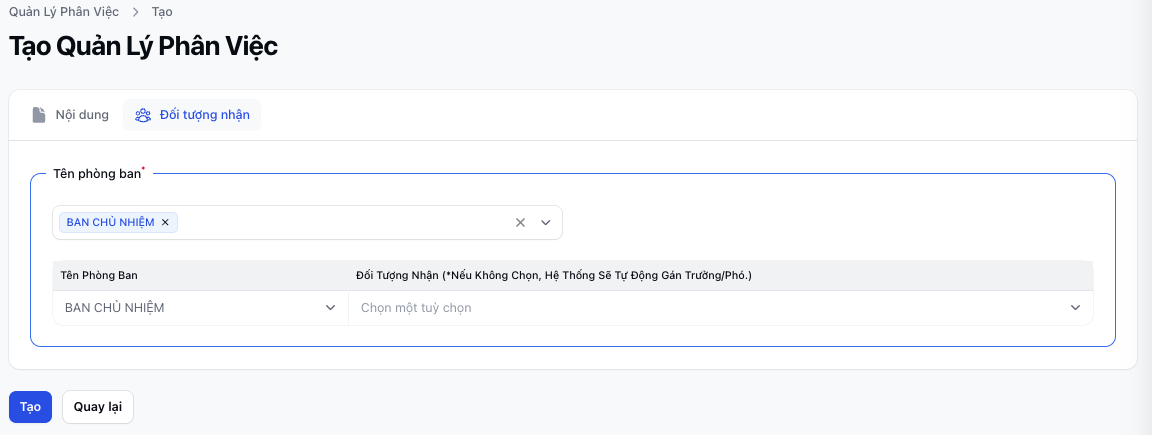Click the document icon beside Nội dung
The image size is (1152, 435).
coord(39,115)
